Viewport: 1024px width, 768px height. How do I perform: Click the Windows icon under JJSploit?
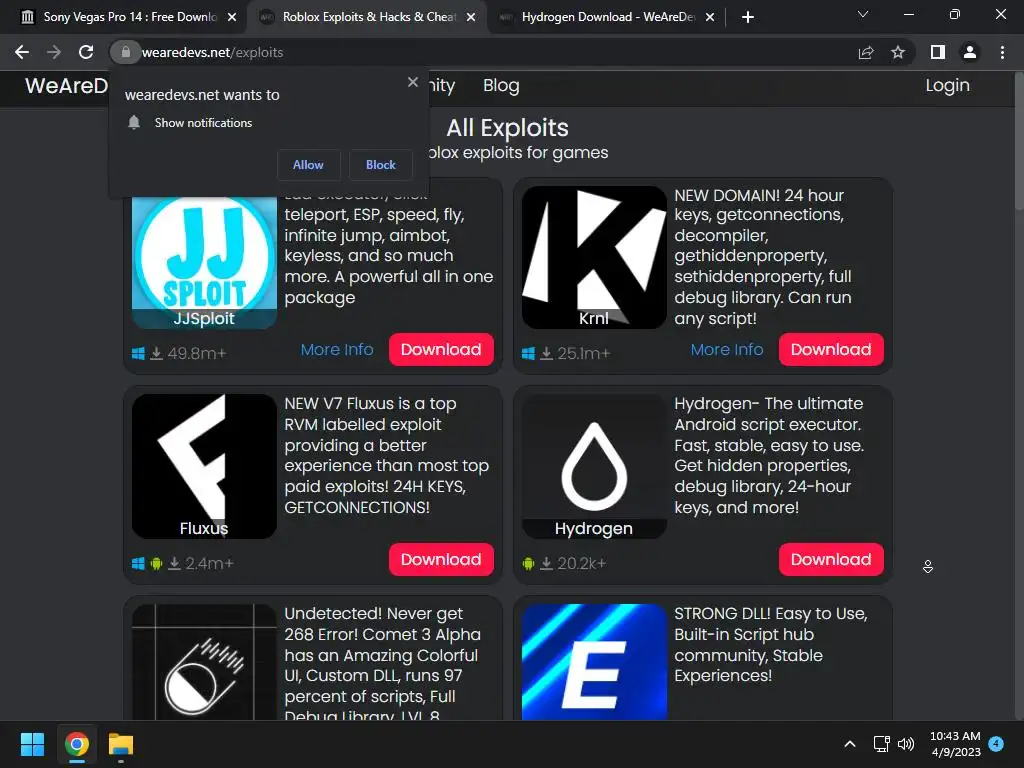pyautogui.click(x=138, y=354)
